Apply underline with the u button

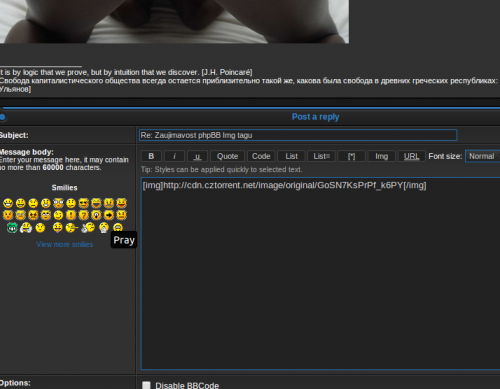[x=197, y=156]
